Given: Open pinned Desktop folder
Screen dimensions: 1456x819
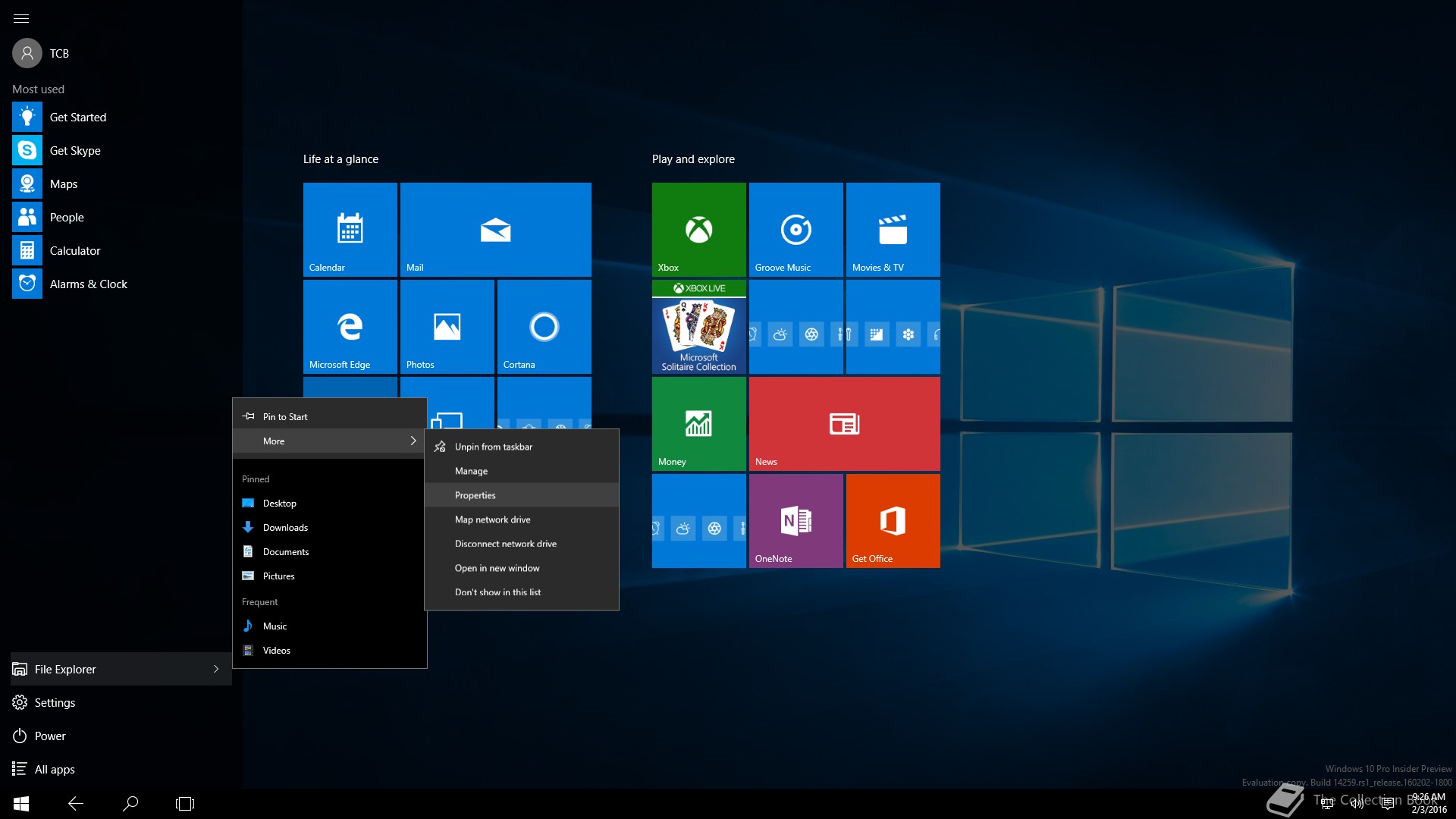Looking at the screenshot, I should point(329,503).
